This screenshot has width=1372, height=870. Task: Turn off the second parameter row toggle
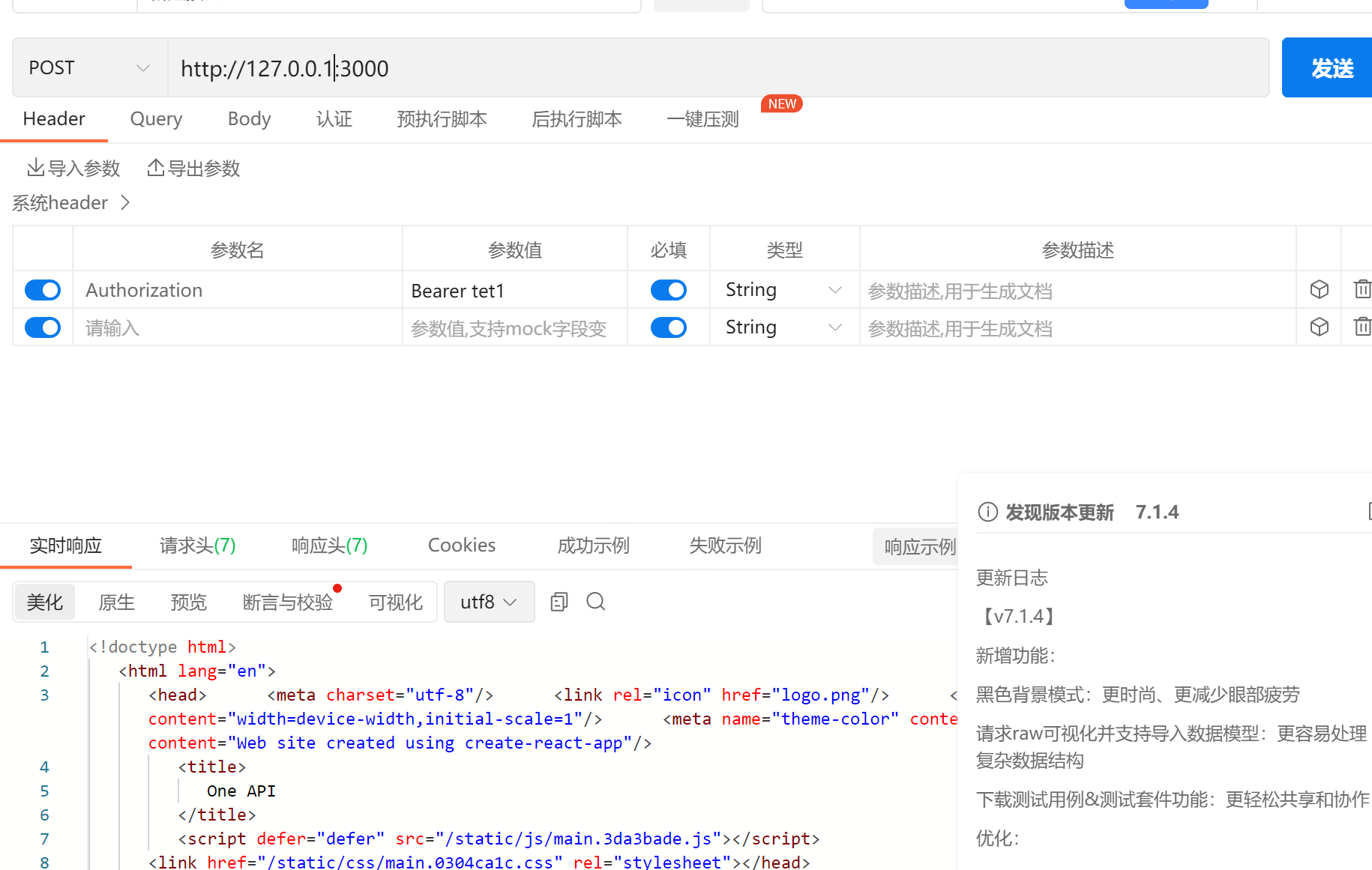[x=43, y=327]
